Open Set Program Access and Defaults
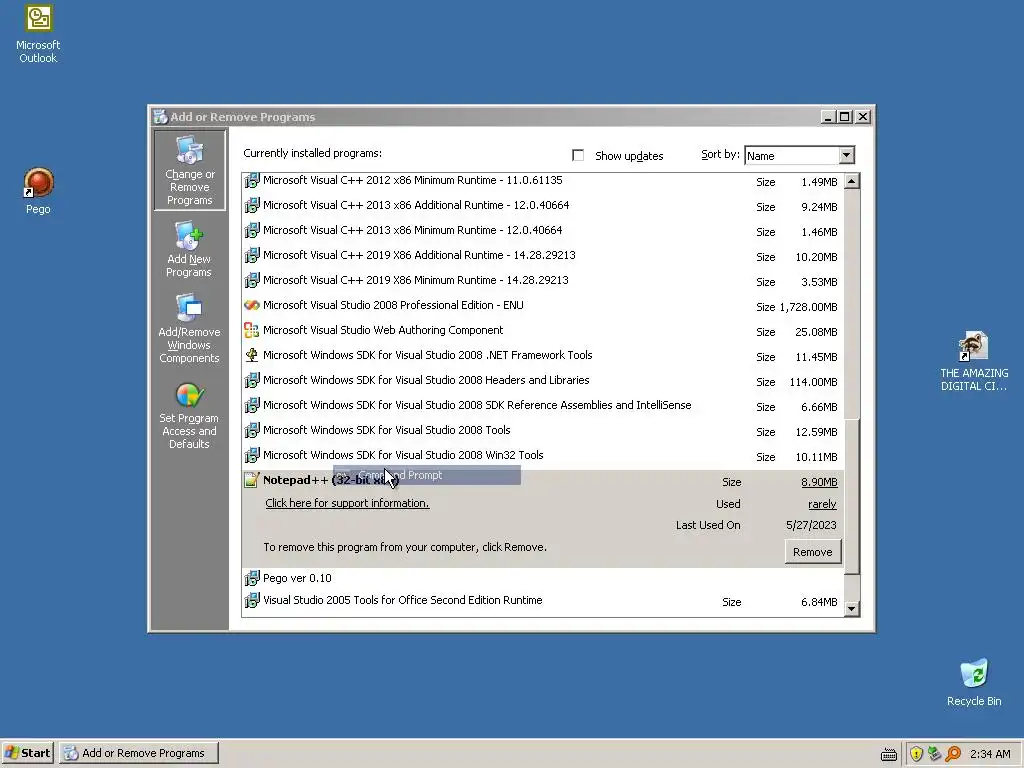Screen dimensions: 1024x768 coord(189,416)
